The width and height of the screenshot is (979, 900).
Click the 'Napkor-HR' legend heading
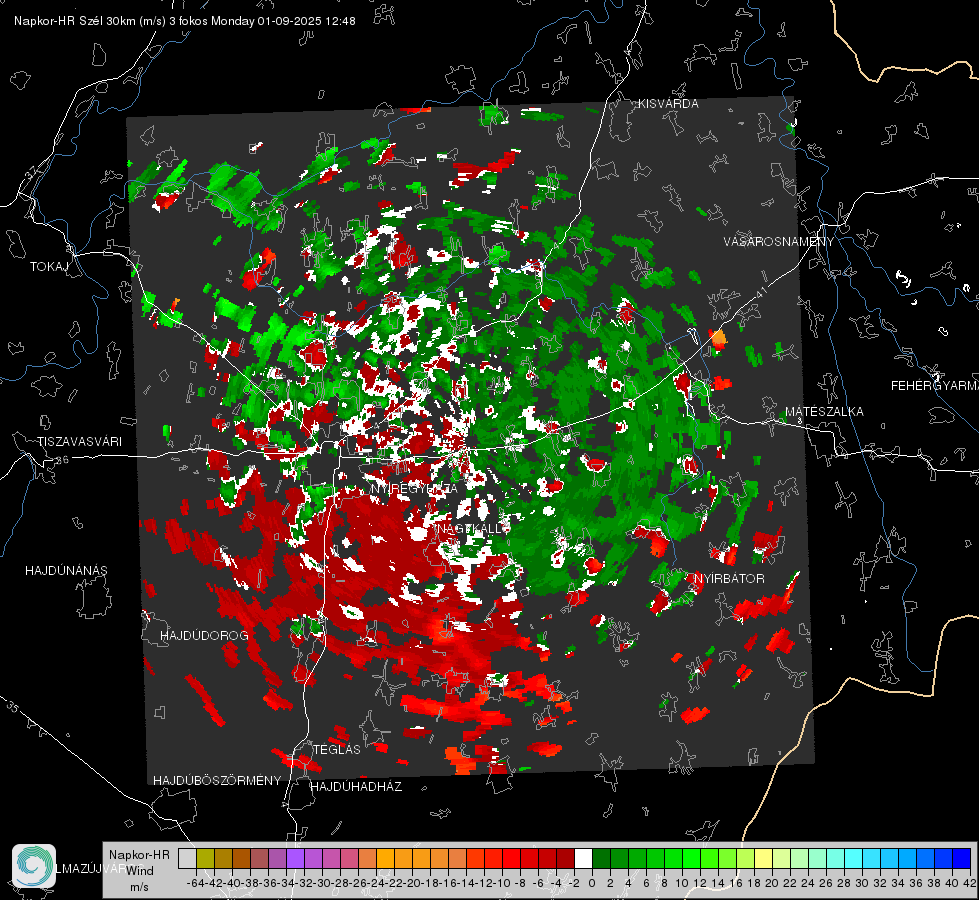click(x=139, y=854)
